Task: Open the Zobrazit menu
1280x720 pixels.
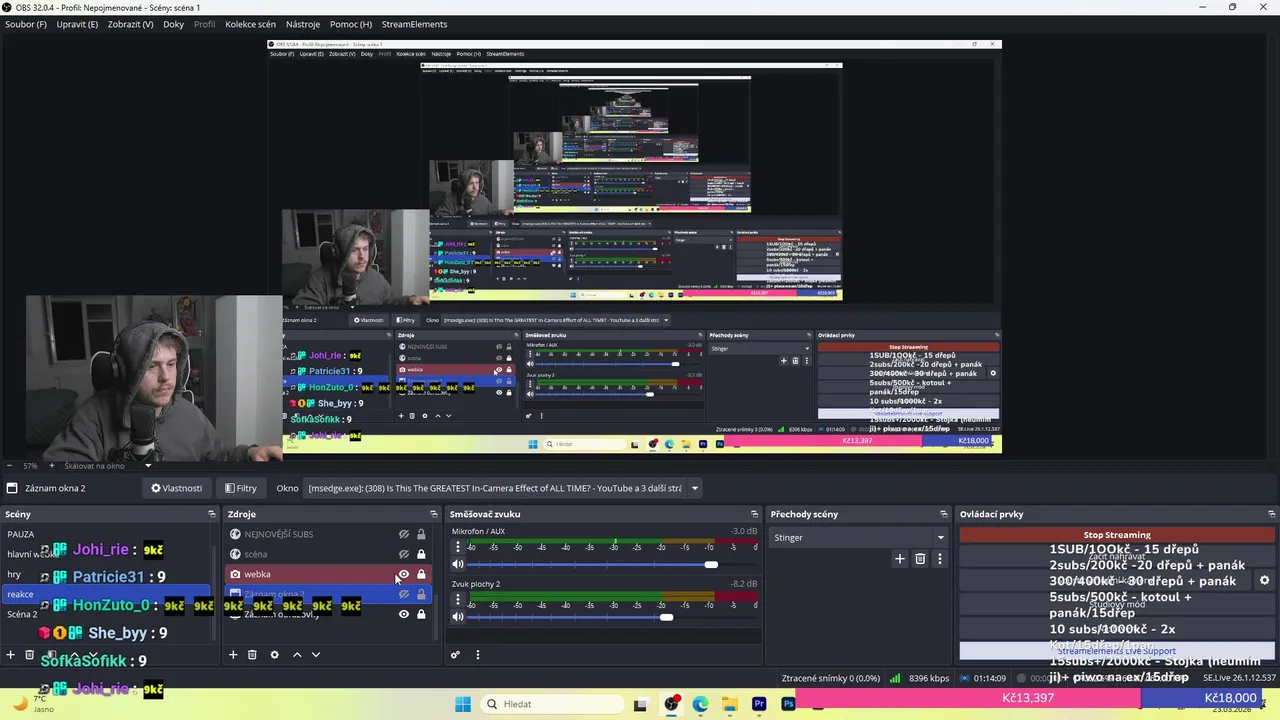Action: pyautogui.click(x=132, y=24)
